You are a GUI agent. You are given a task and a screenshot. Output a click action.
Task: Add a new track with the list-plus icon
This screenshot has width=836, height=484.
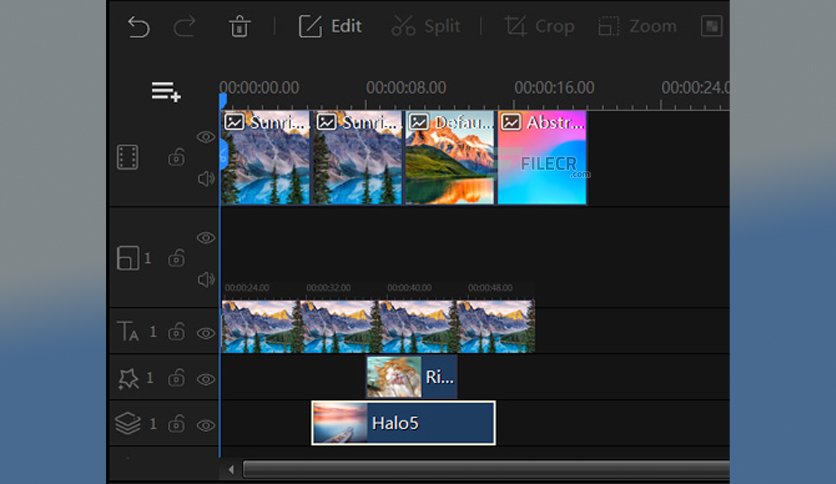(166, 92)
